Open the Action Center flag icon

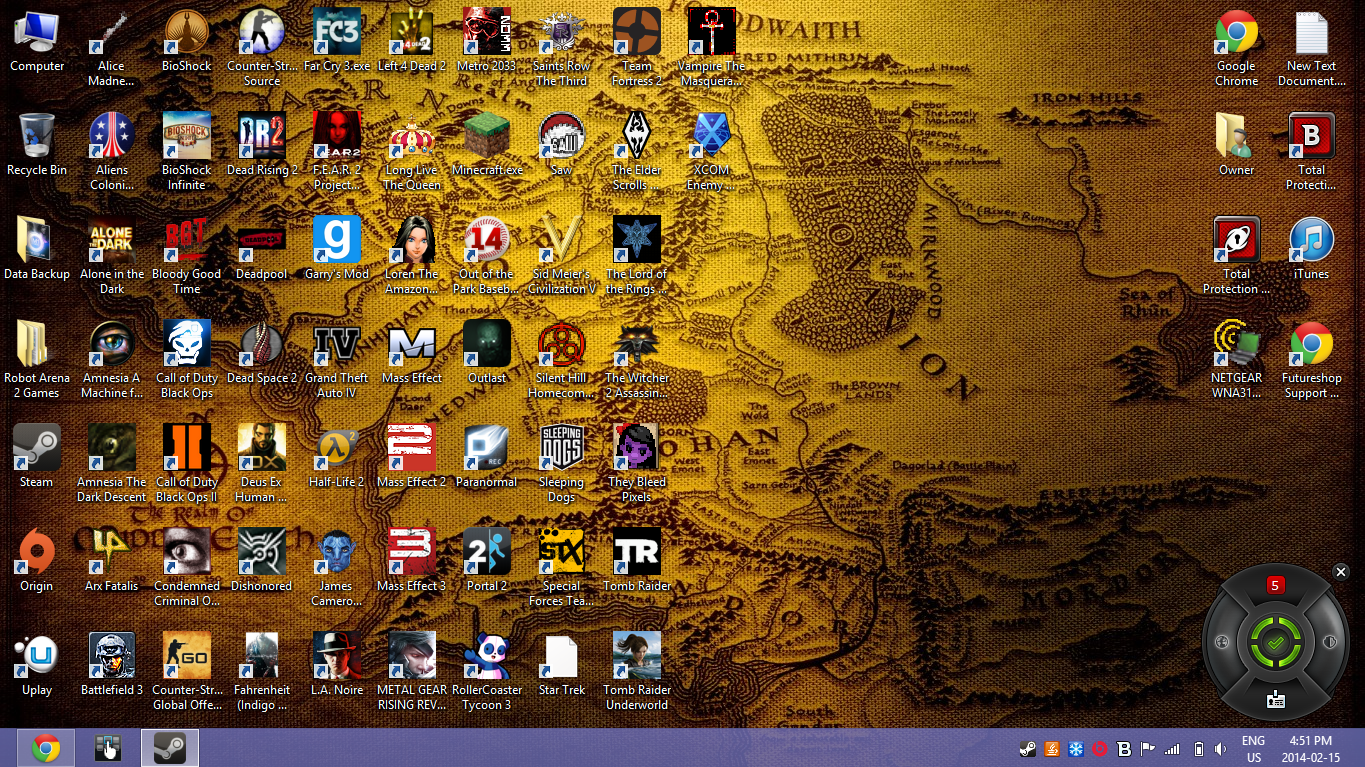click(1149, 749)
